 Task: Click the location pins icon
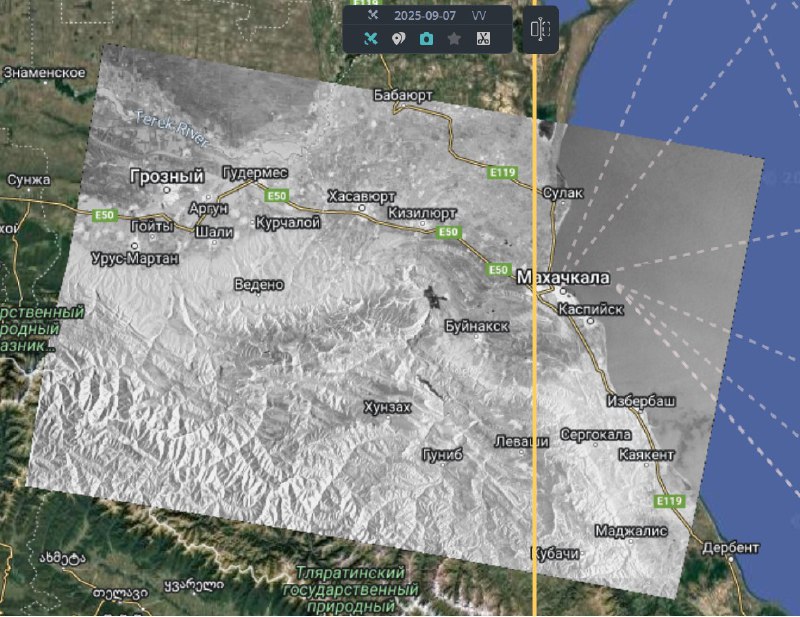pos(398,39)
